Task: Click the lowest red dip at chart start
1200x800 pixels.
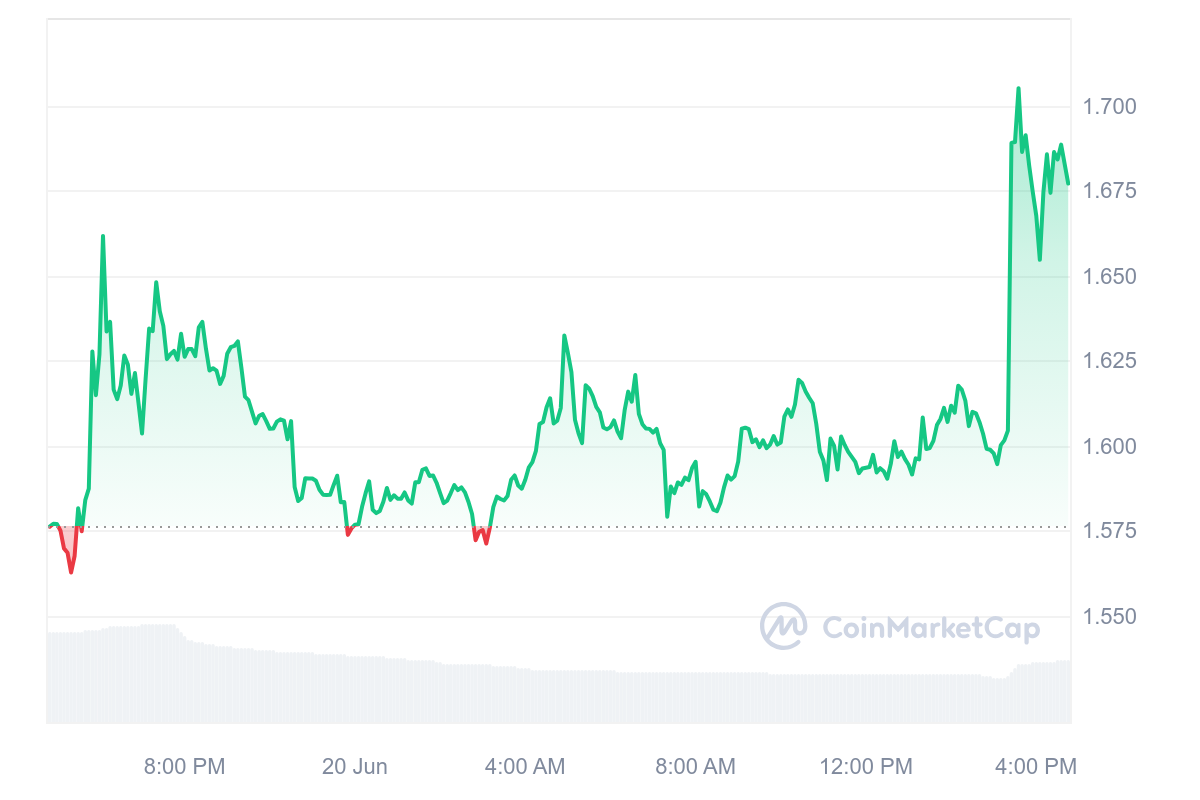Action: click(71, 572)
